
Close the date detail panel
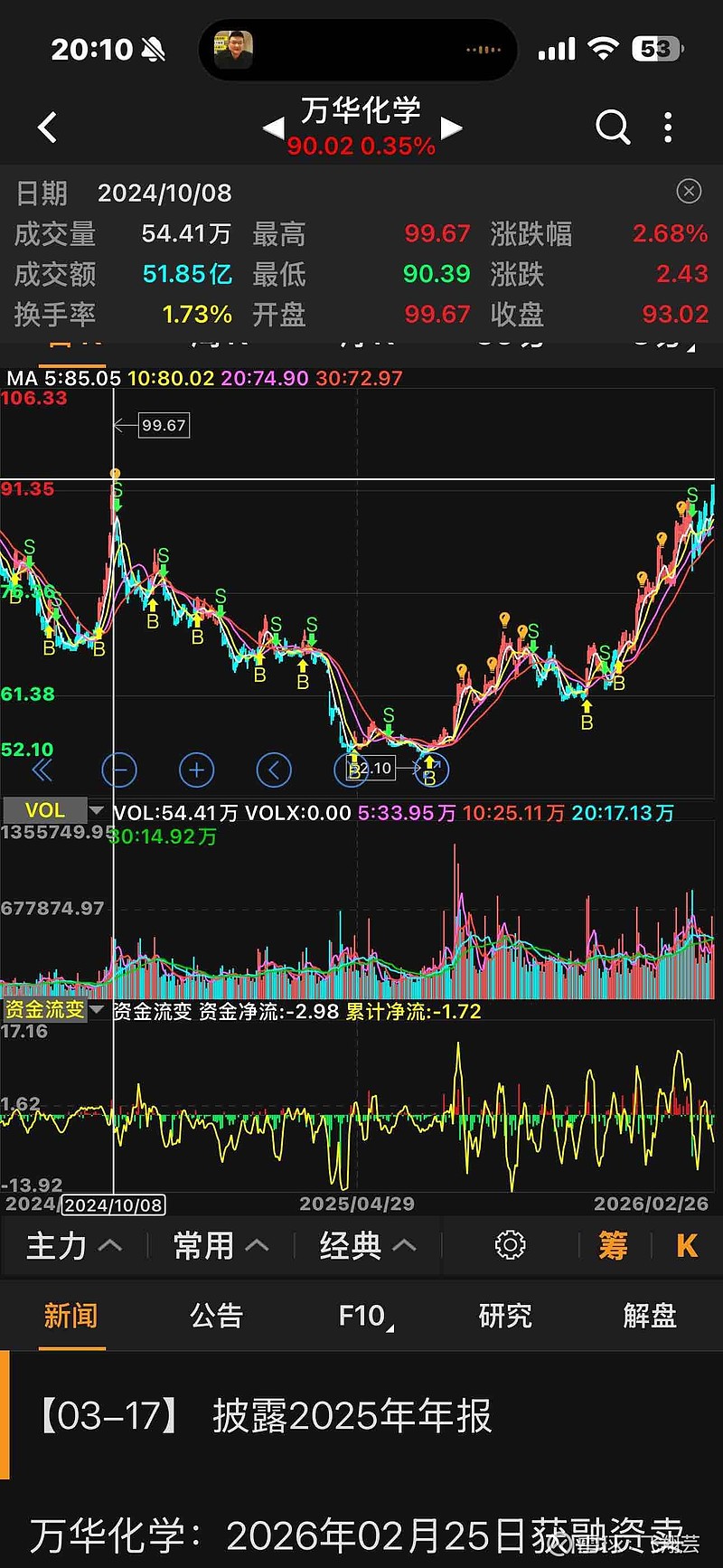click(x=689, y=191)
